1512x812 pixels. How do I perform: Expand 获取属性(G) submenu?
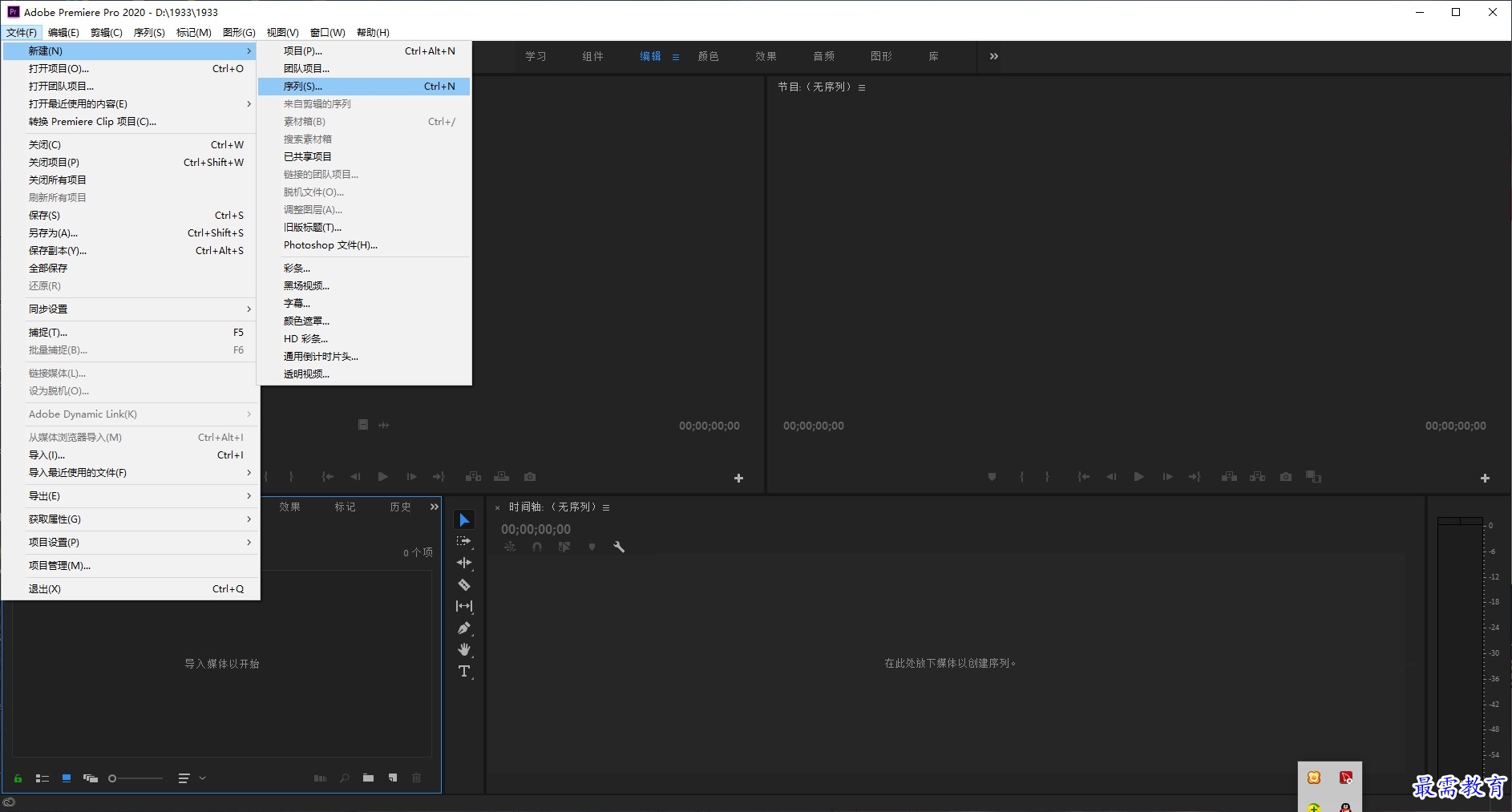[130, 519]
